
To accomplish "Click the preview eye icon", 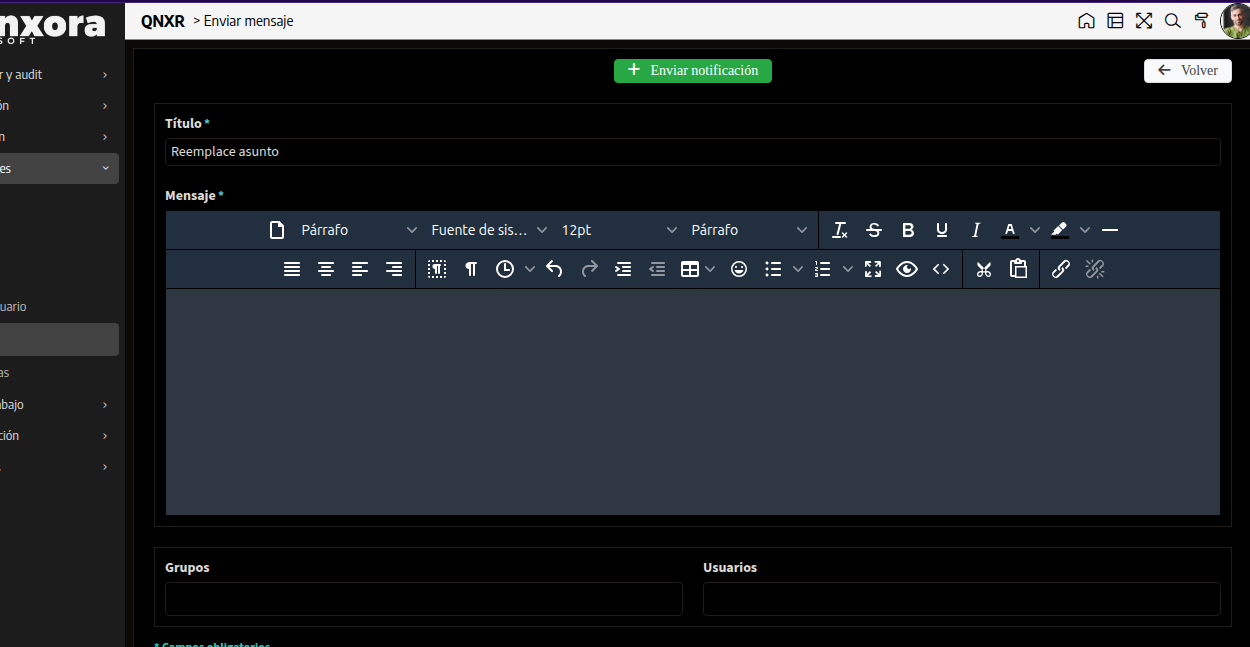I will pos(907,269).
